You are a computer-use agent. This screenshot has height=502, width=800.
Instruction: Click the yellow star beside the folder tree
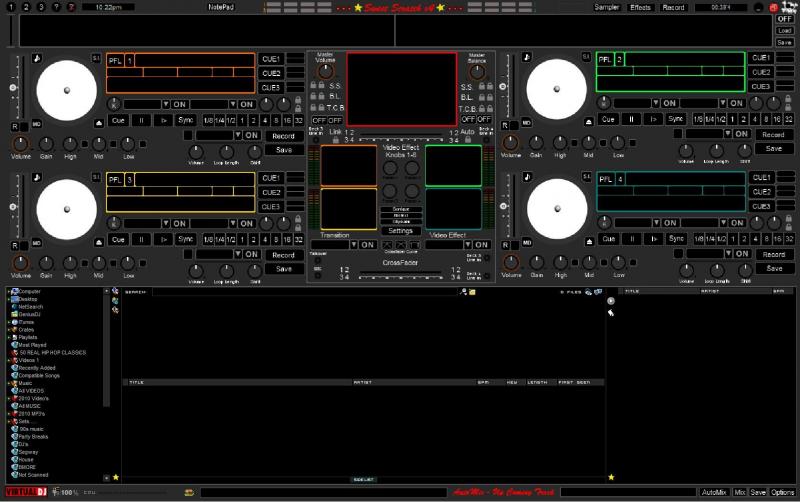click(x=116, y=478)
